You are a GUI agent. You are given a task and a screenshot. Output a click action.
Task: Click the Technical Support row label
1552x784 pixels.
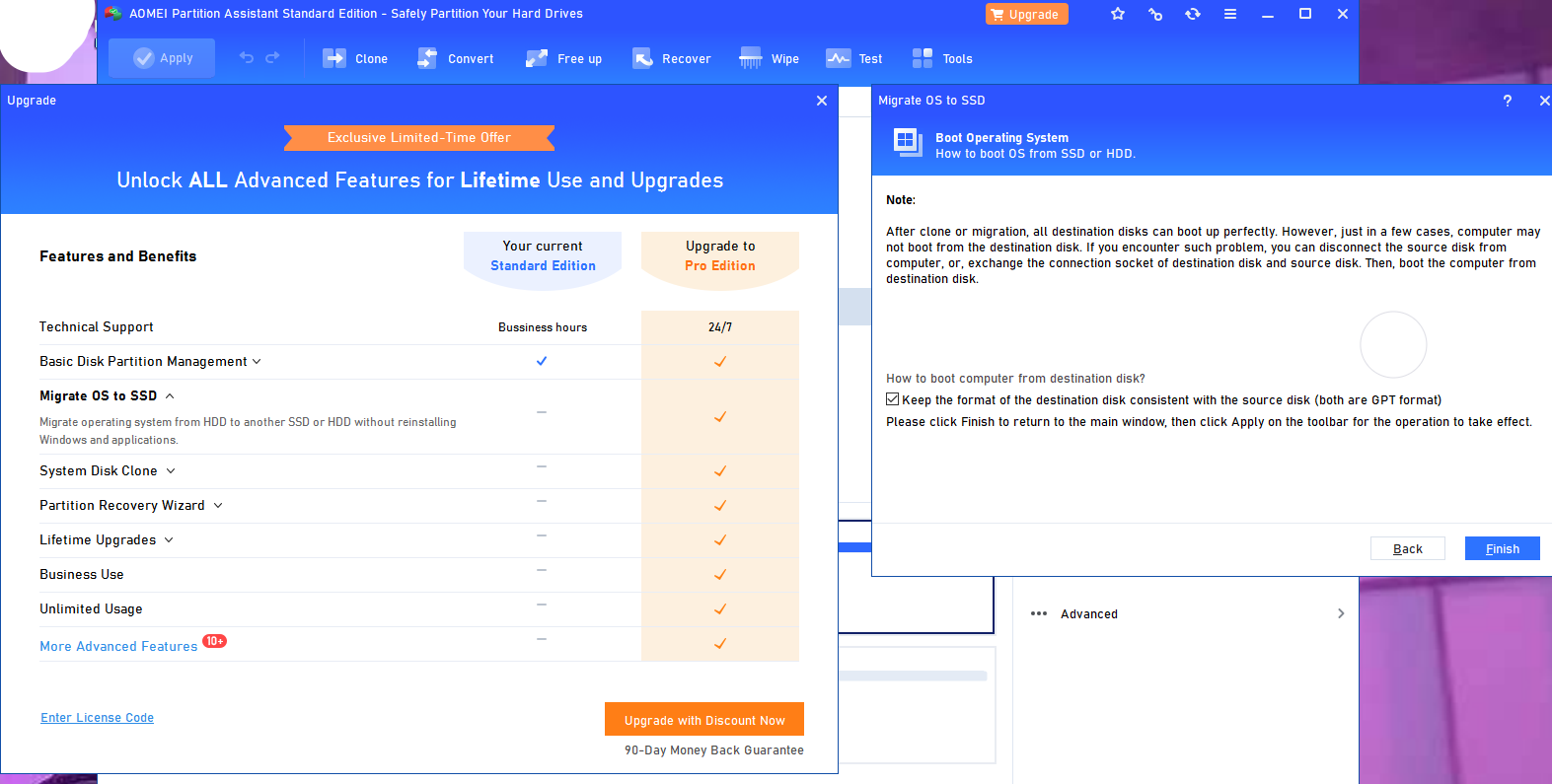[x=97, y=327]
